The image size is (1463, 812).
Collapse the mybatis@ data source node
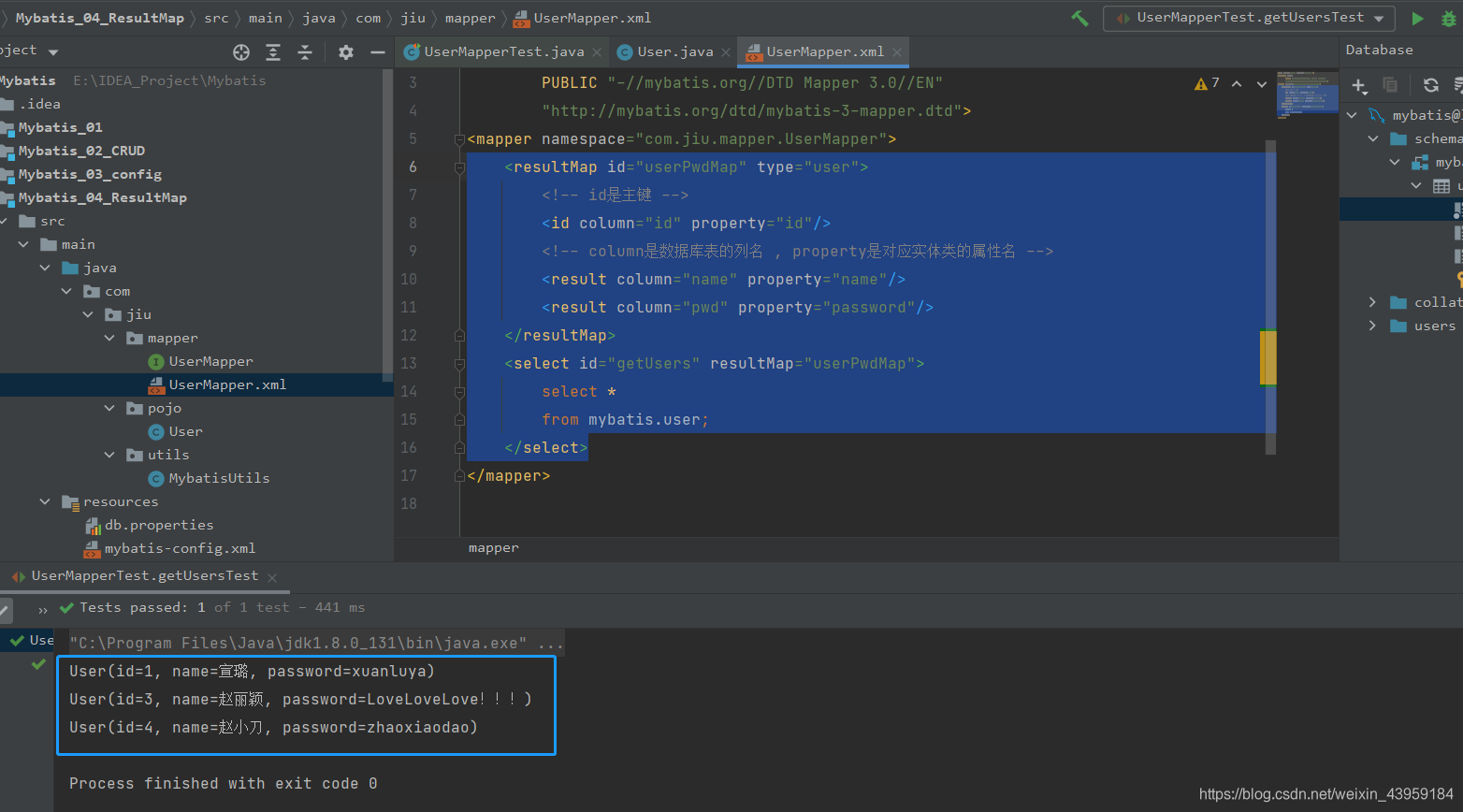[1352, 115]
